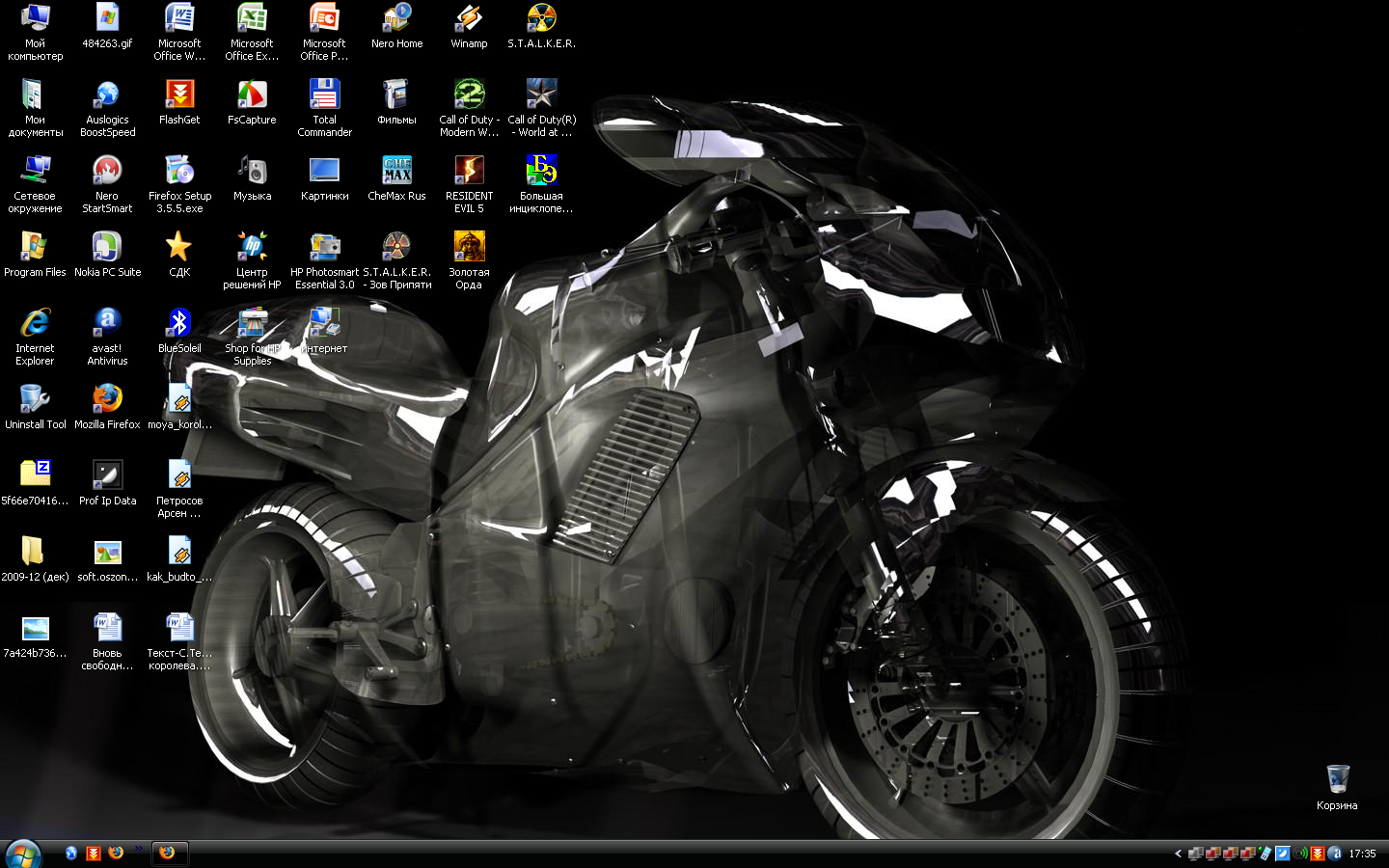Click the BlueSoleil Bluetooth icon
The height and width of the screenshot is (868, 1389).
[x=179, y=323]
